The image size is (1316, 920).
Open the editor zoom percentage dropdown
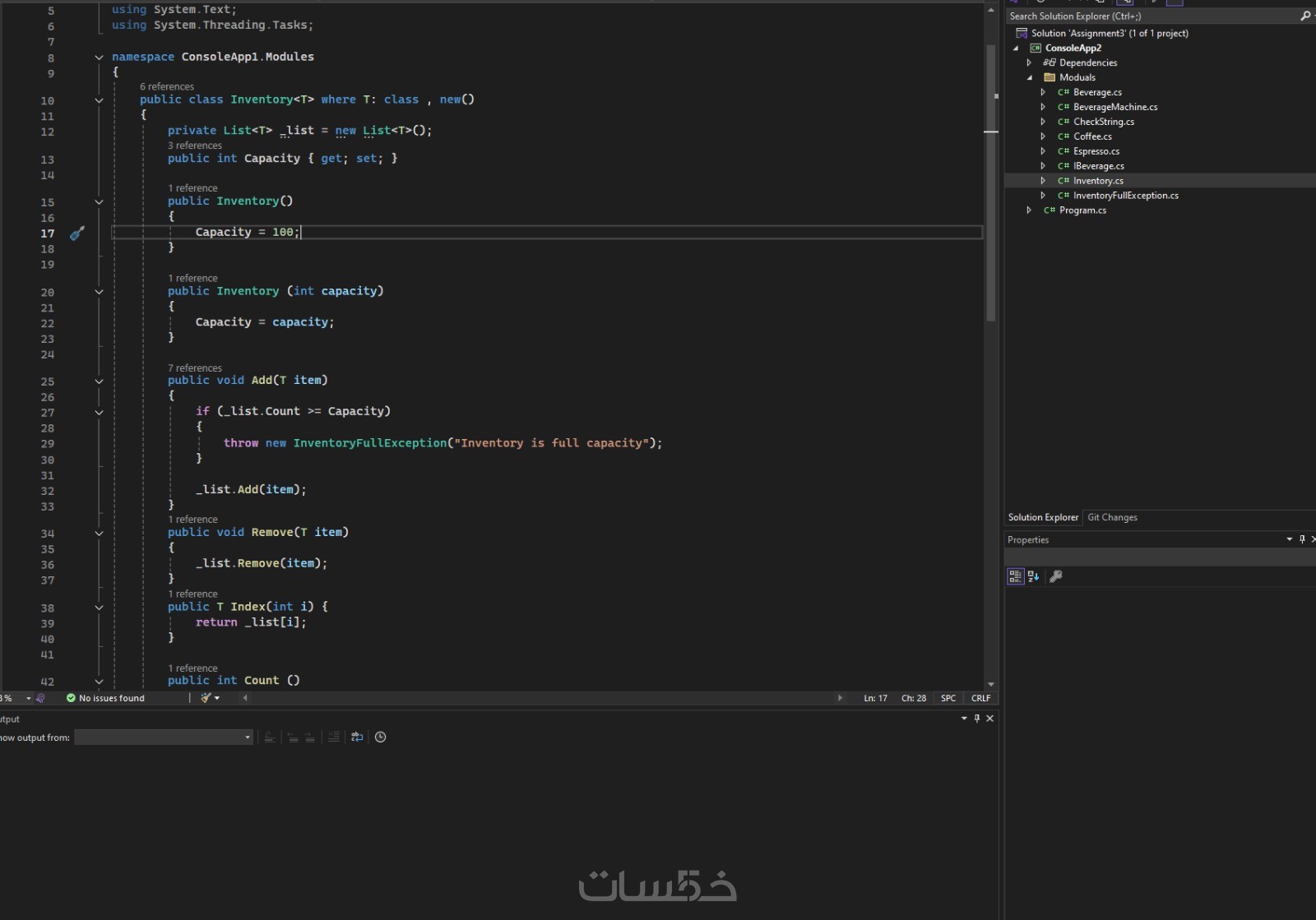point(28,698)
